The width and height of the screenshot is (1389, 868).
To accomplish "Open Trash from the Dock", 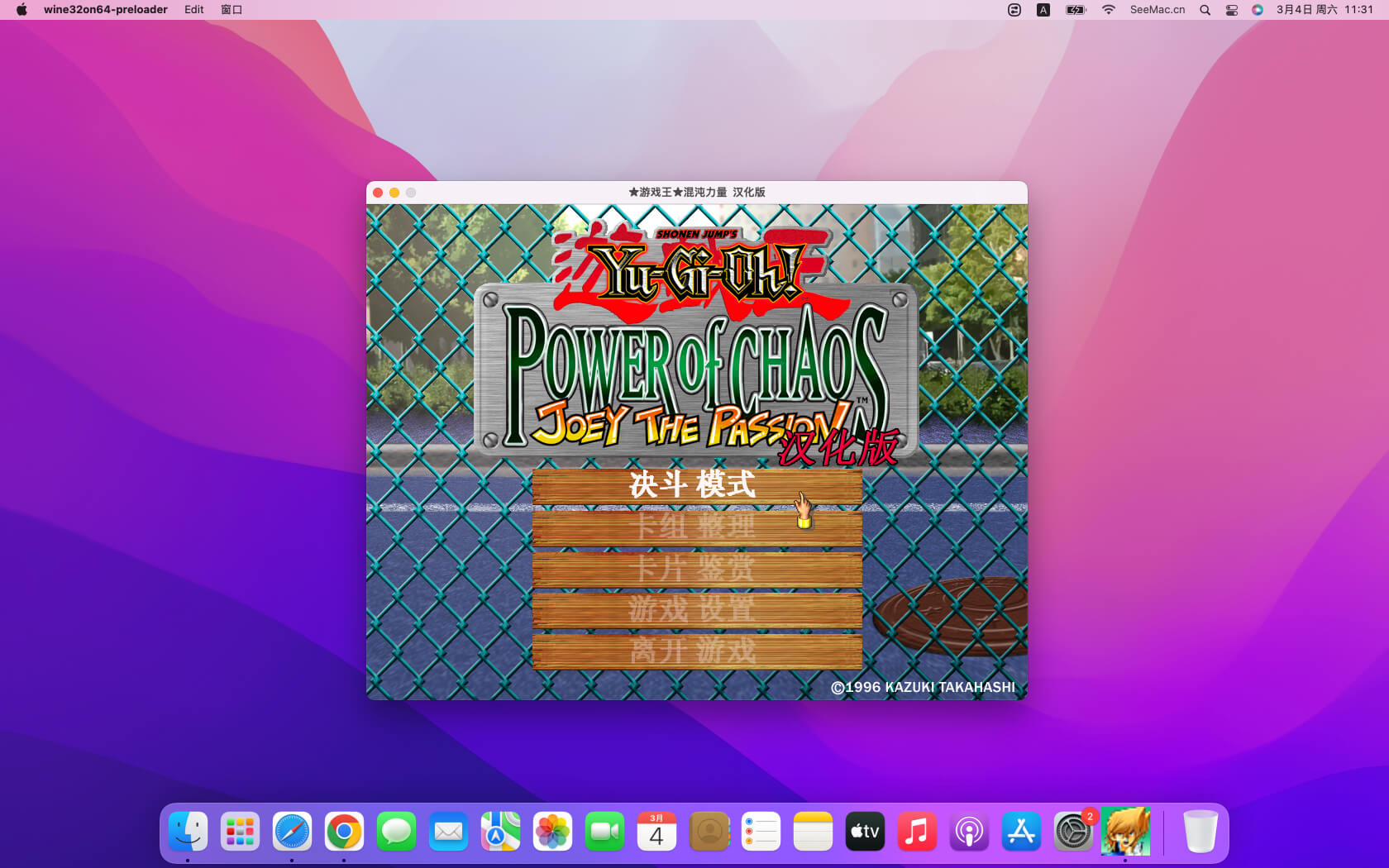I will (x=1200, y=831).
